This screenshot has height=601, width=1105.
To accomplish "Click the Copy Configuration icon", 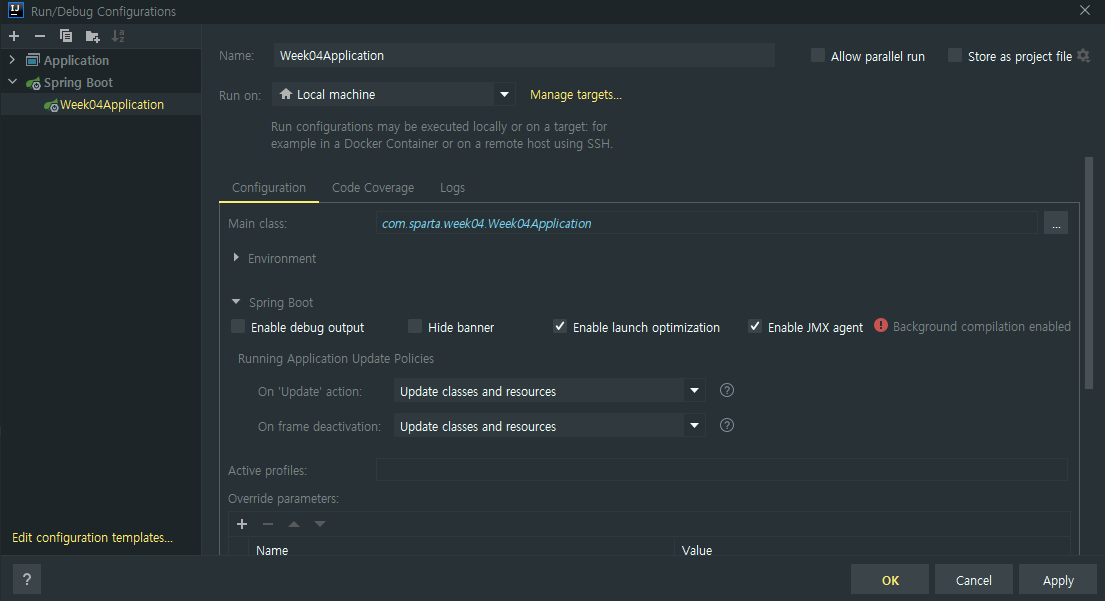I will [x=66, y=36].
